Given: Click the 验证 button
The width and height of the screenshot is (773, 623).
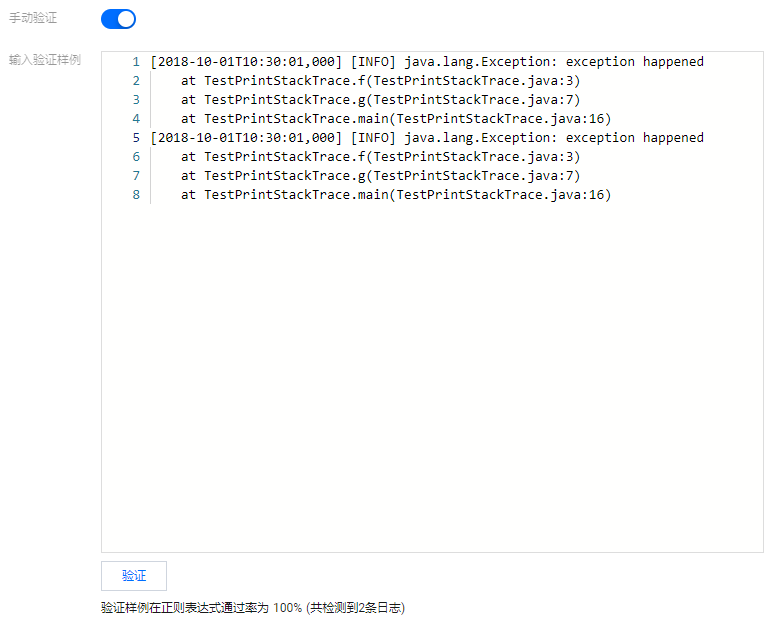Looking at the screenshot, I should coord(134,576).
